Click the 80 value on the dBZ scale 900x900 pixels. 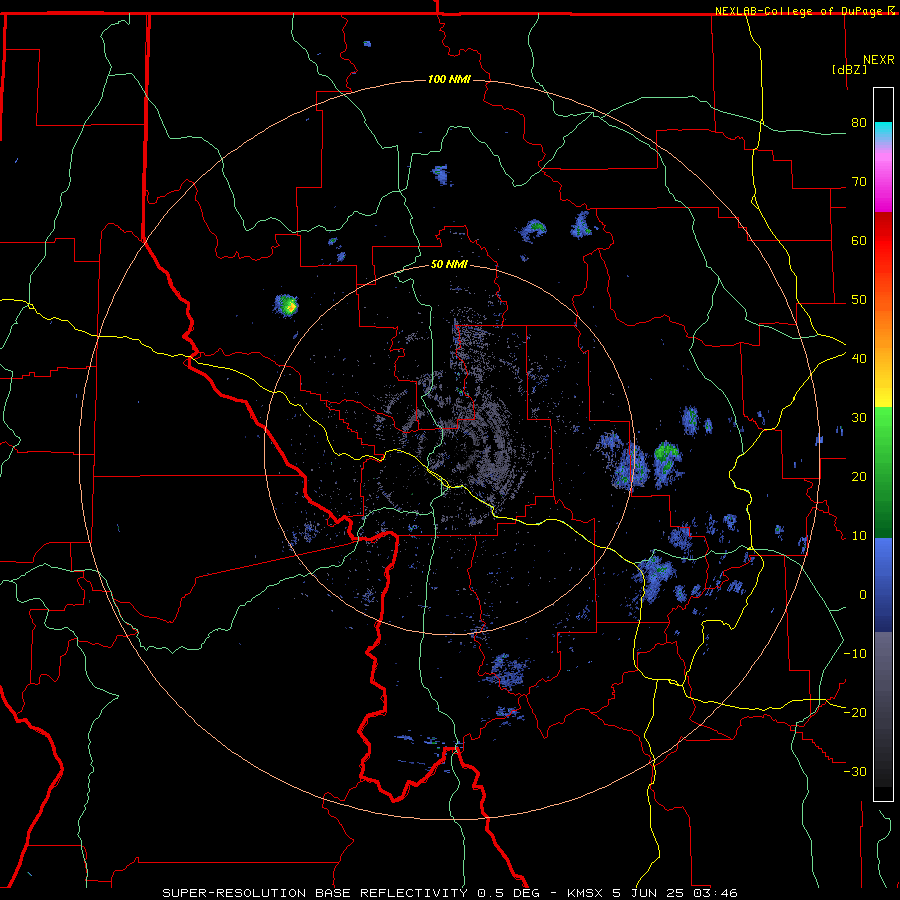pos(859,123)
